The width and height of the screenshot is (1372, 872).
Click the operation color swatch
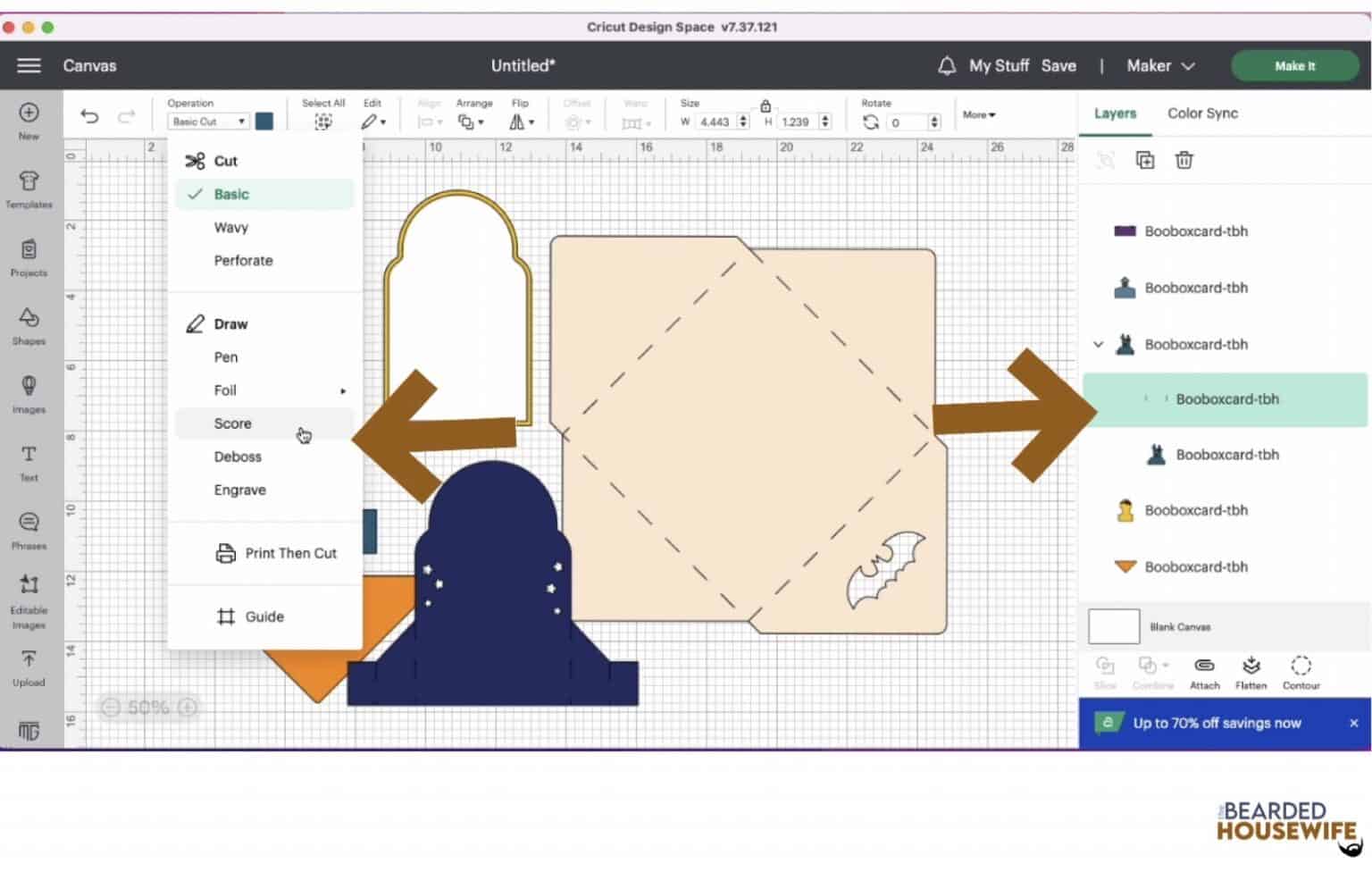(x=264, y=122)
